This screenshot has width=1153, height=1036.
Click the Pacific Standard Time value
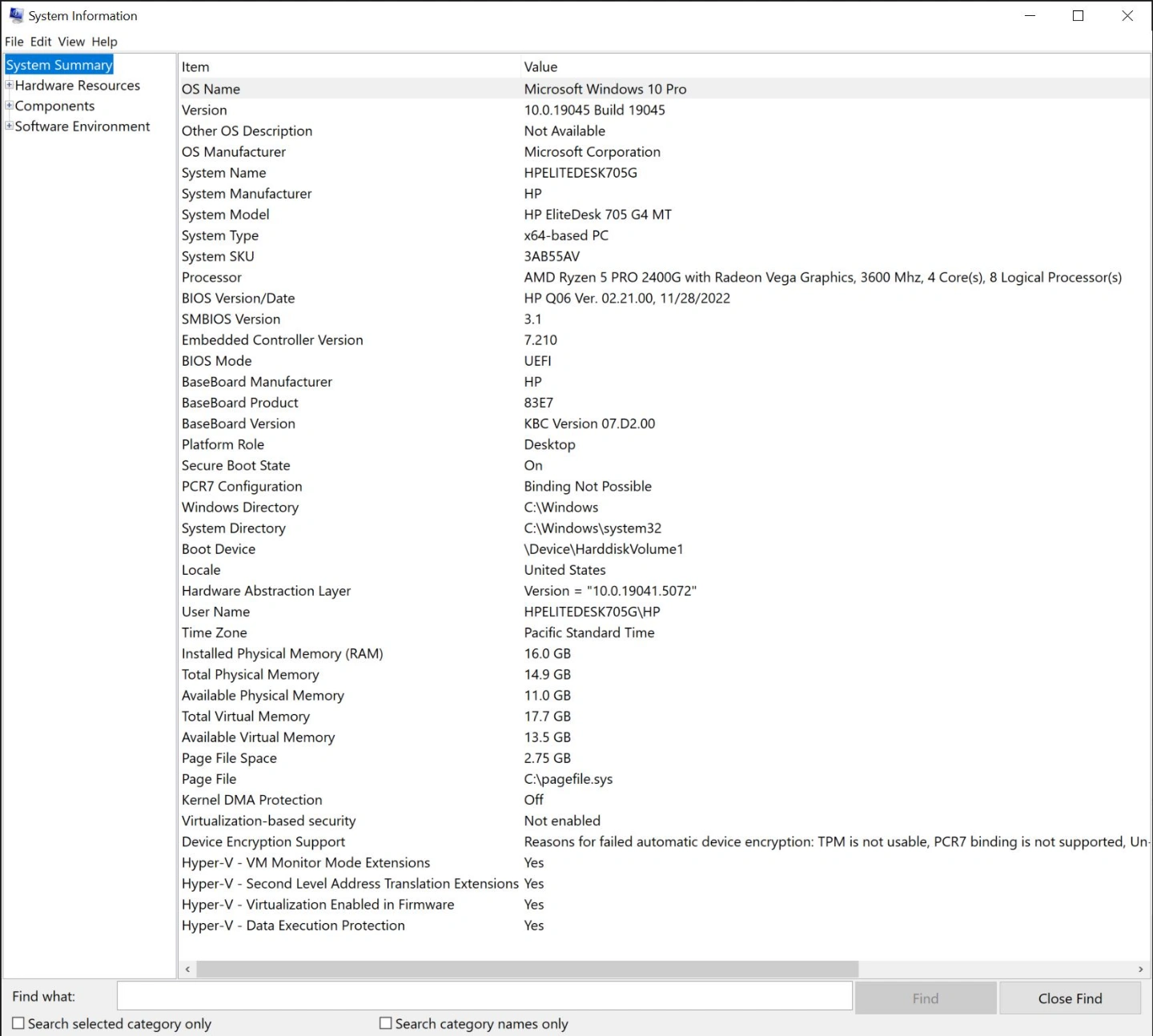pyautogui.click(x=589, y=632)
